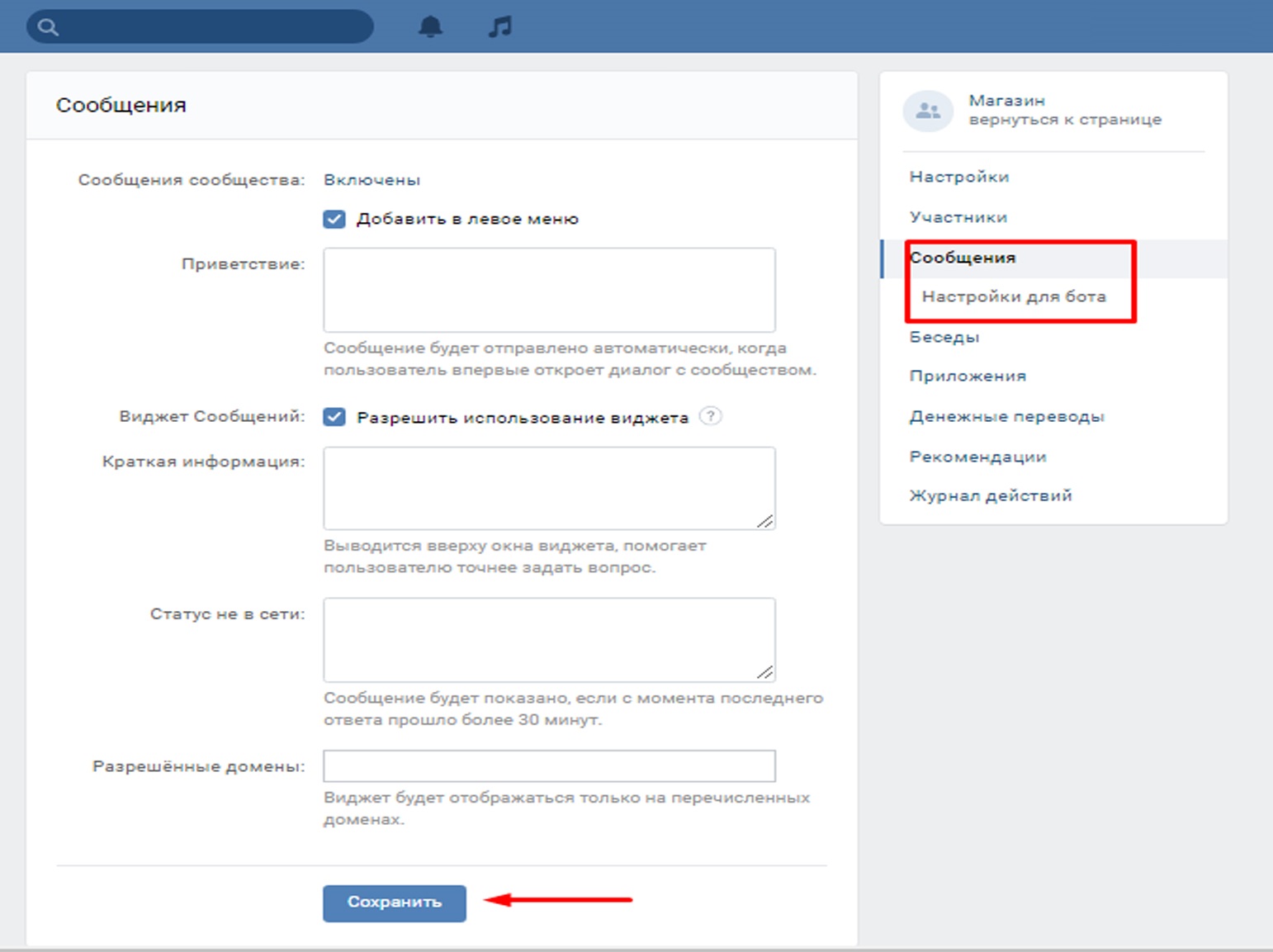1273x952 pixels.
Task: Click the Магазин community avatar icon
Action: (x=928, y=111)
